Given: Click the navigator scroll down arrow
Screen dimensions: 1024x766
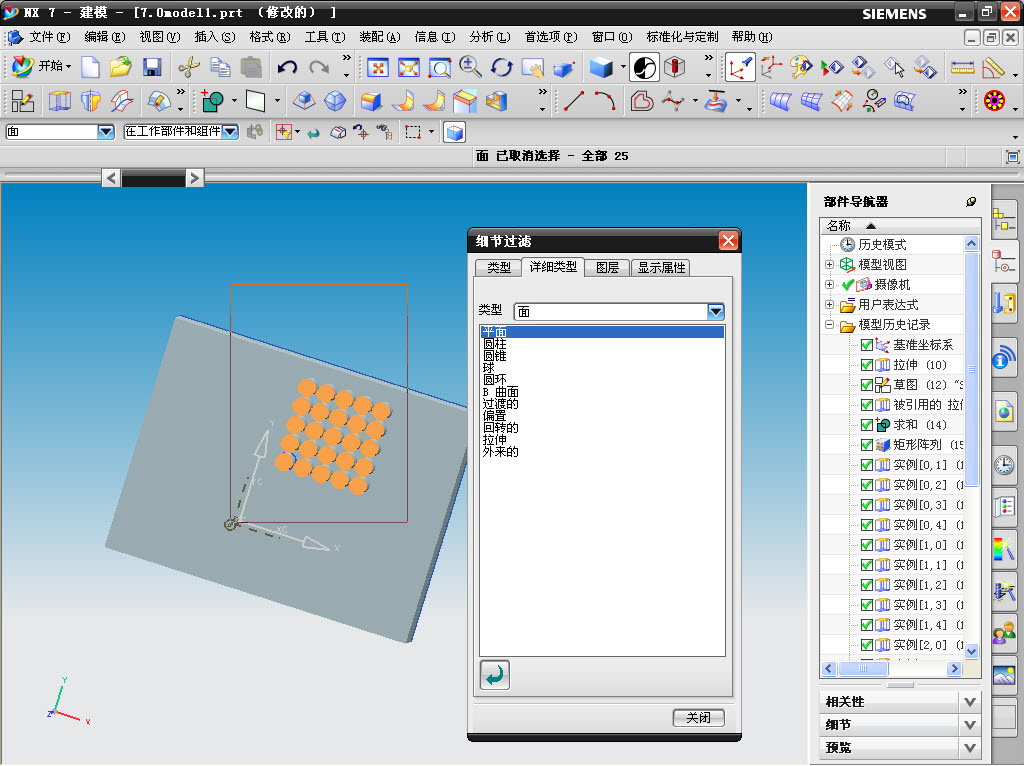Looking at the screenshot, I should (x=971, y=651).
